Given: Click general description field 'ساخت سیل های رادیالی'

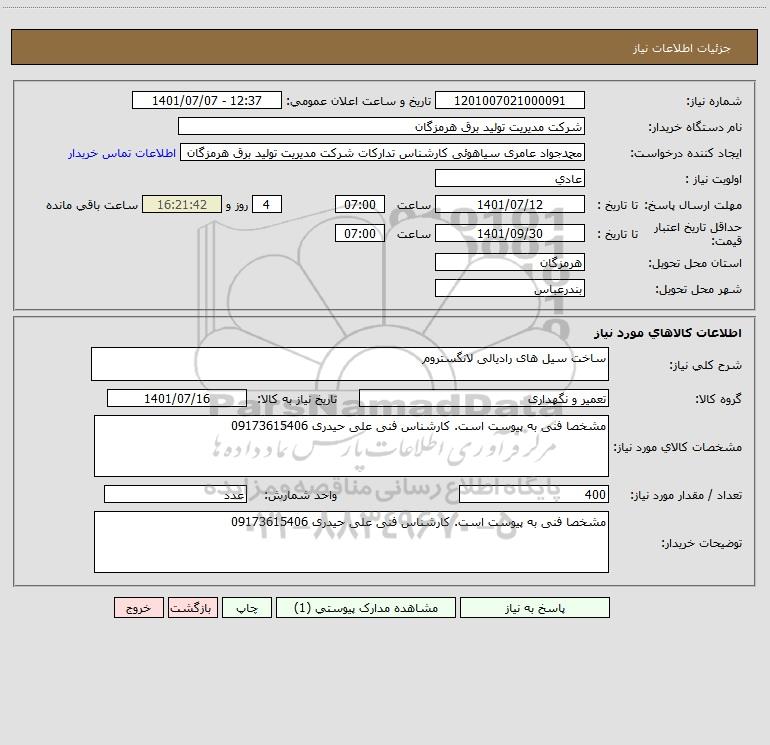Looking at the screenshot, I should [350, 364].
